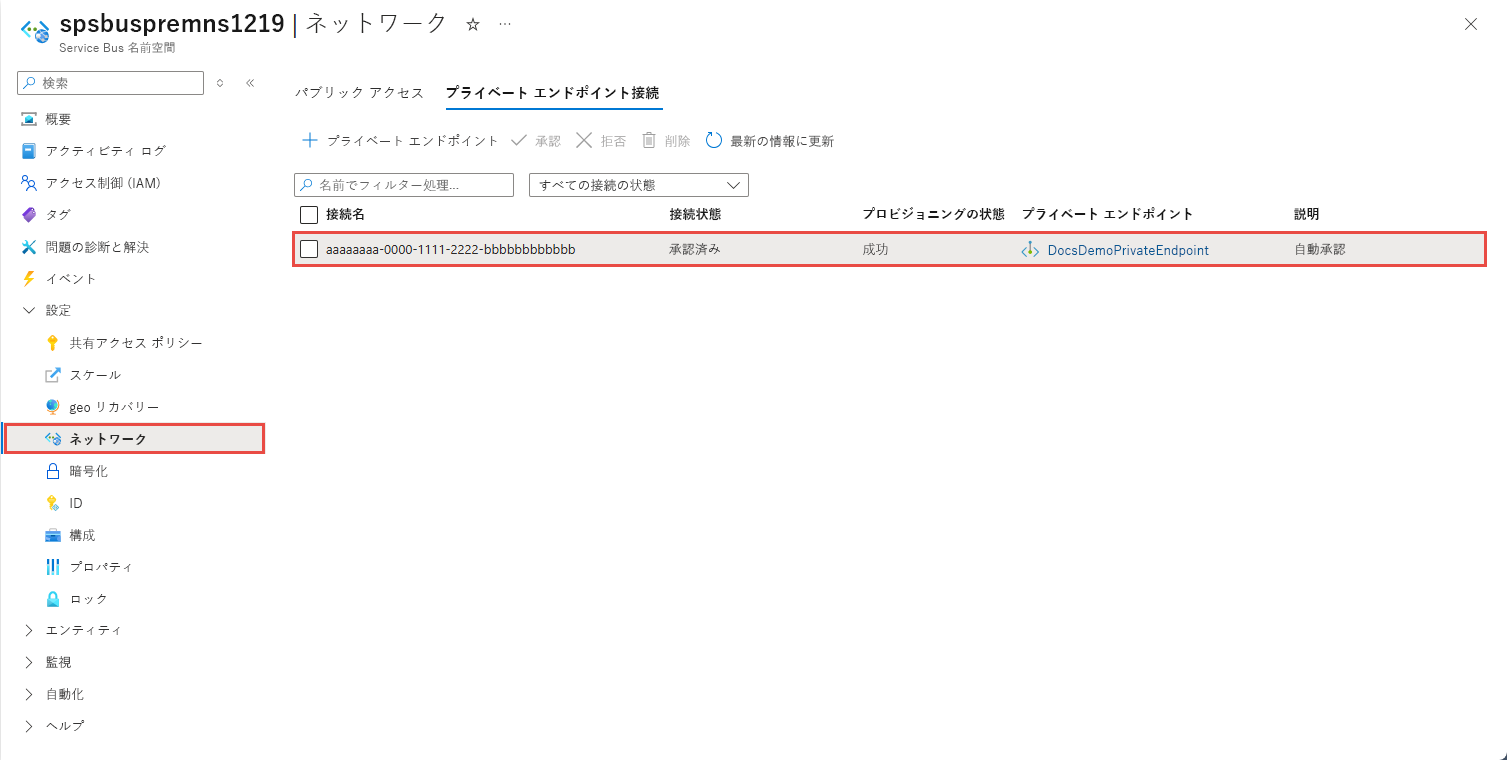Click 最新の情報に更新 refresh button

tap(770, 141)
